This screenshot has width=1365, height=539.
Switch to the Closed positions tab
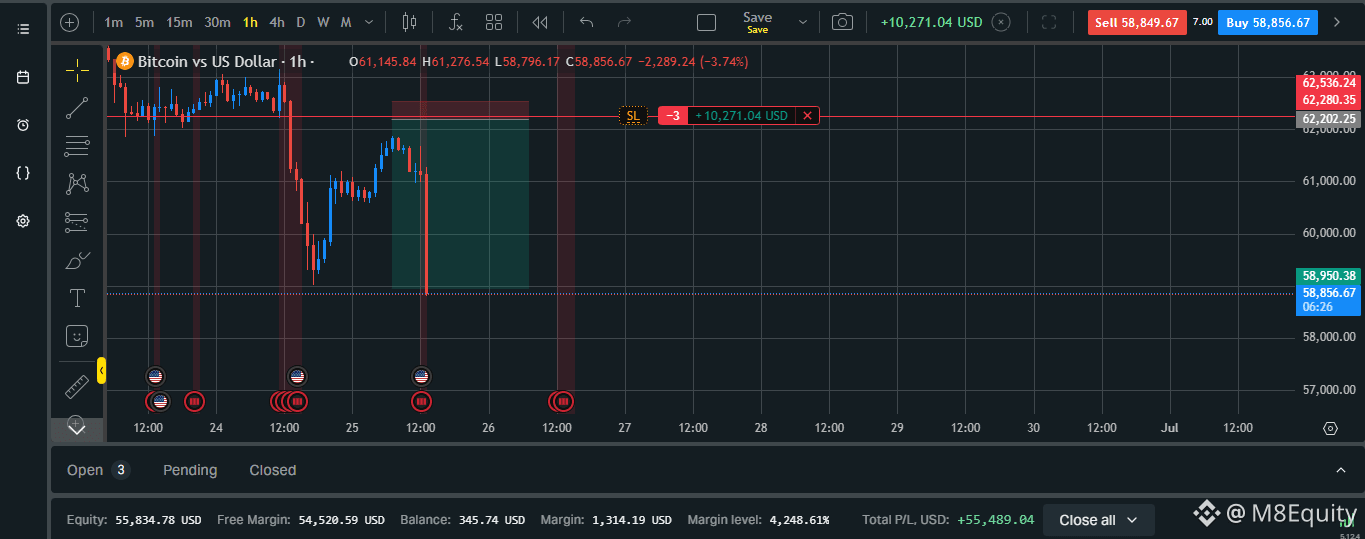coord(273,470)
